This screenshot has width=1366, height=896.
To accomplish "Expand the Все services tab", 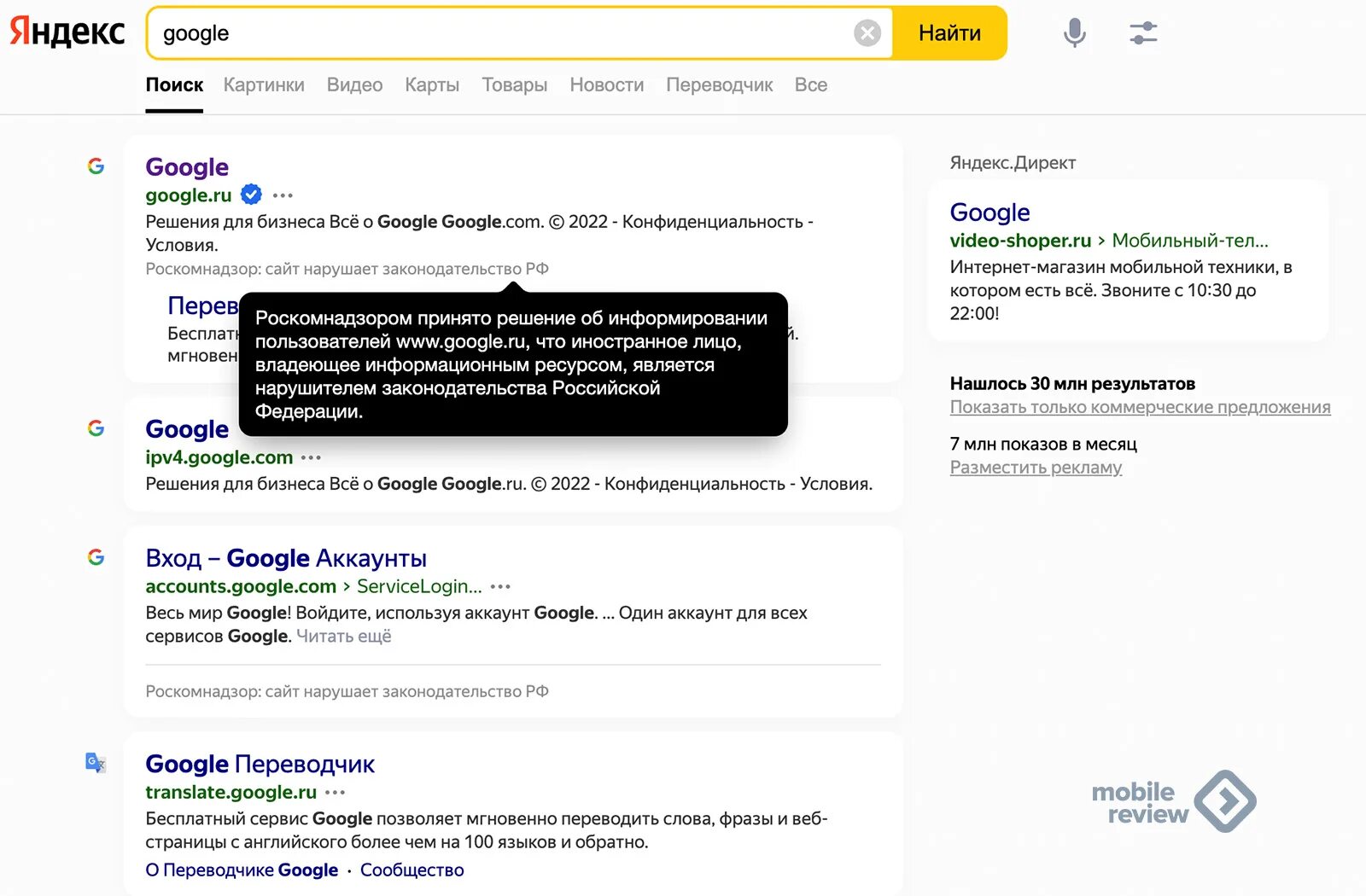I will (810, 85).
